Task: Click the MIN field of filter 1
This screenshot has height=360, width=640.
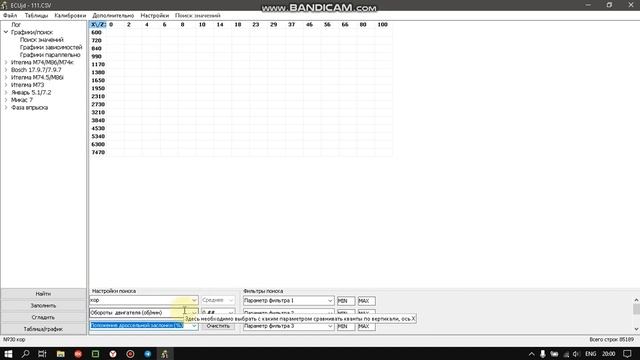Action: click(346, 301)
